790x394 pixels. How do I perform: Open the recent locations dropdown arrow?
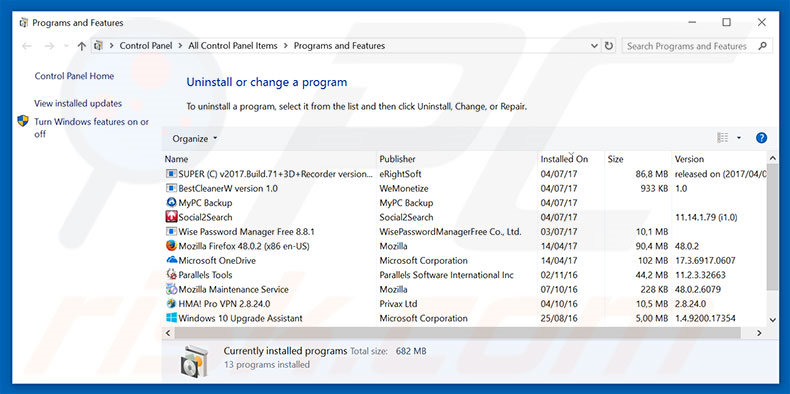click(66, 46)
